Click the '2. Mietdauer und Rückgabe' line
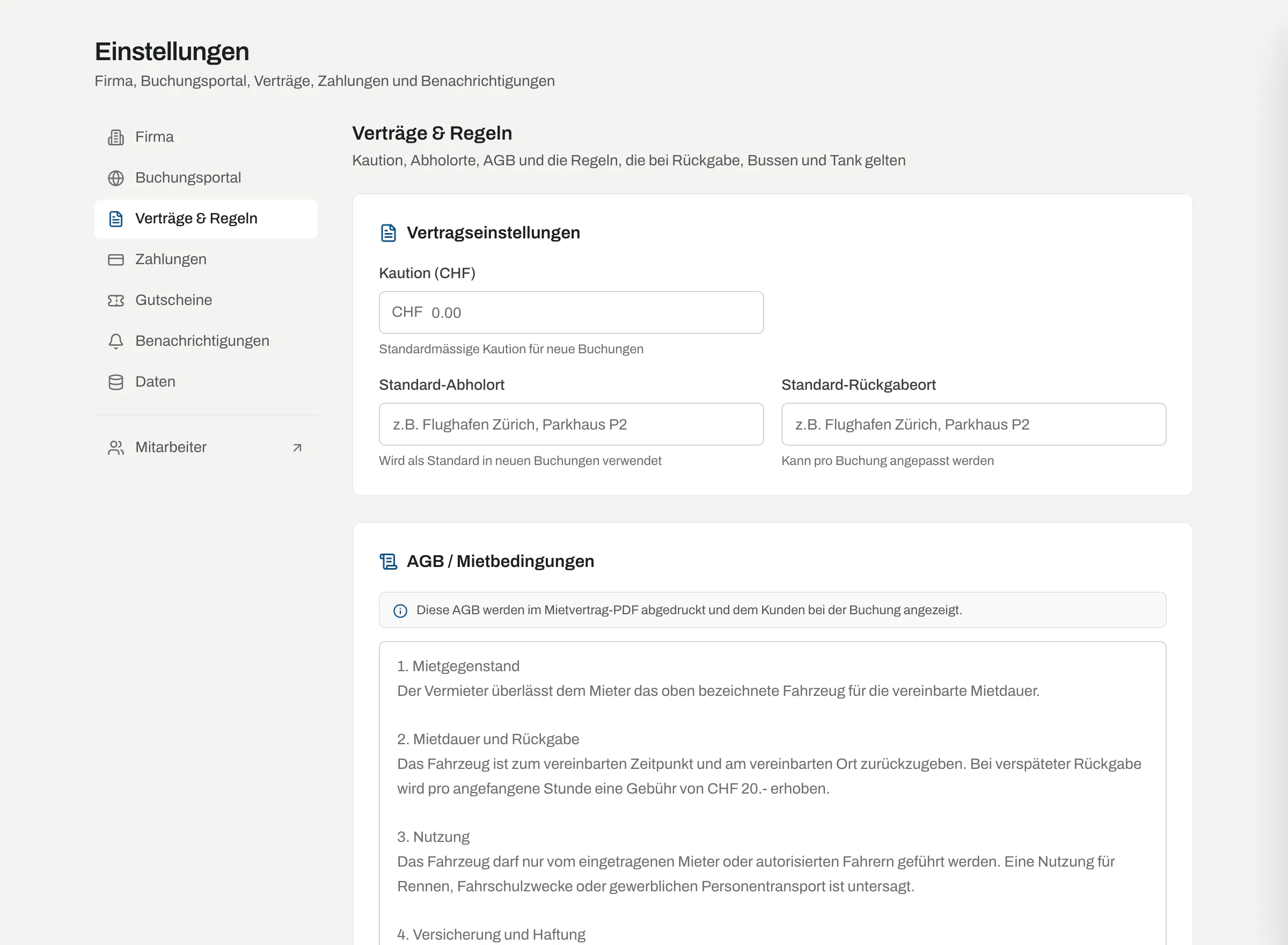The image size is (1288, 945). [488, 739]
